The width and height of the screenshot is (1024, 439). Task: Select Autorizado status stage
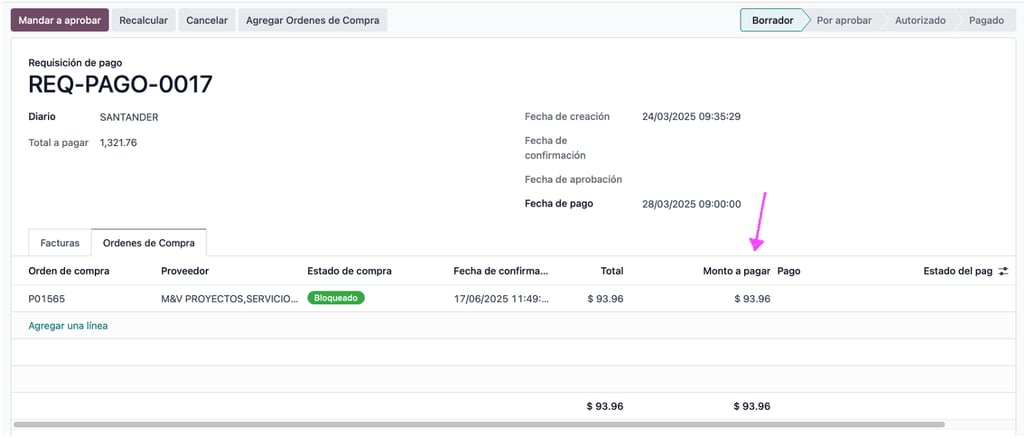coord(920,20)
